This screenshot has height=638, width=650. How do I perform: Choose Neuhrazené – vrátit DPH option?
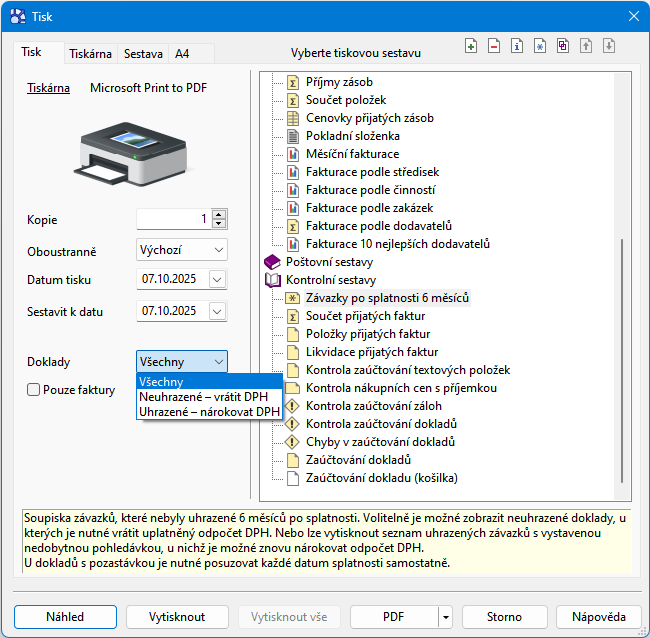203,397
